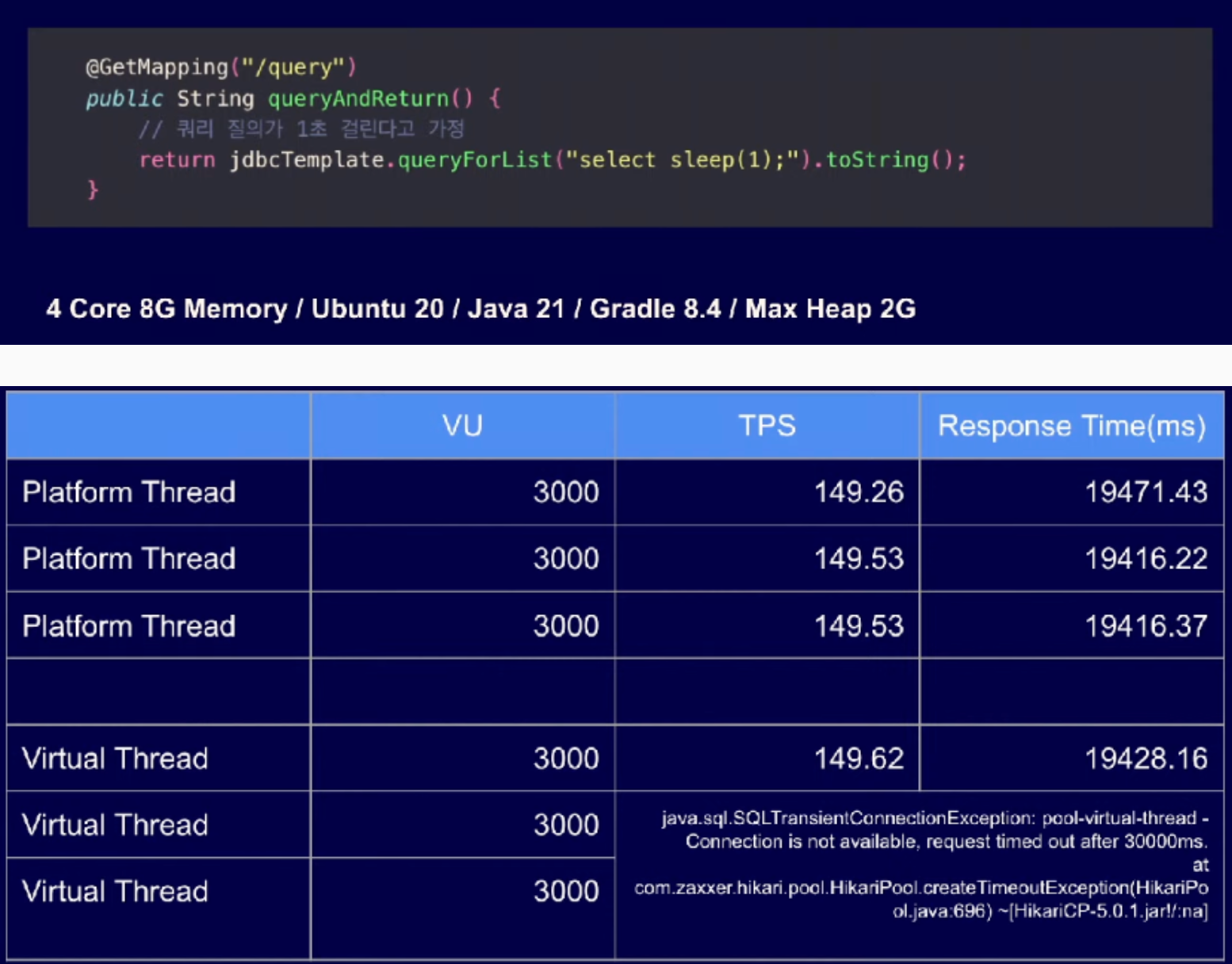The image size is (1232, 964).
Task: Select response time value 19416.37
Action: 1146,626
